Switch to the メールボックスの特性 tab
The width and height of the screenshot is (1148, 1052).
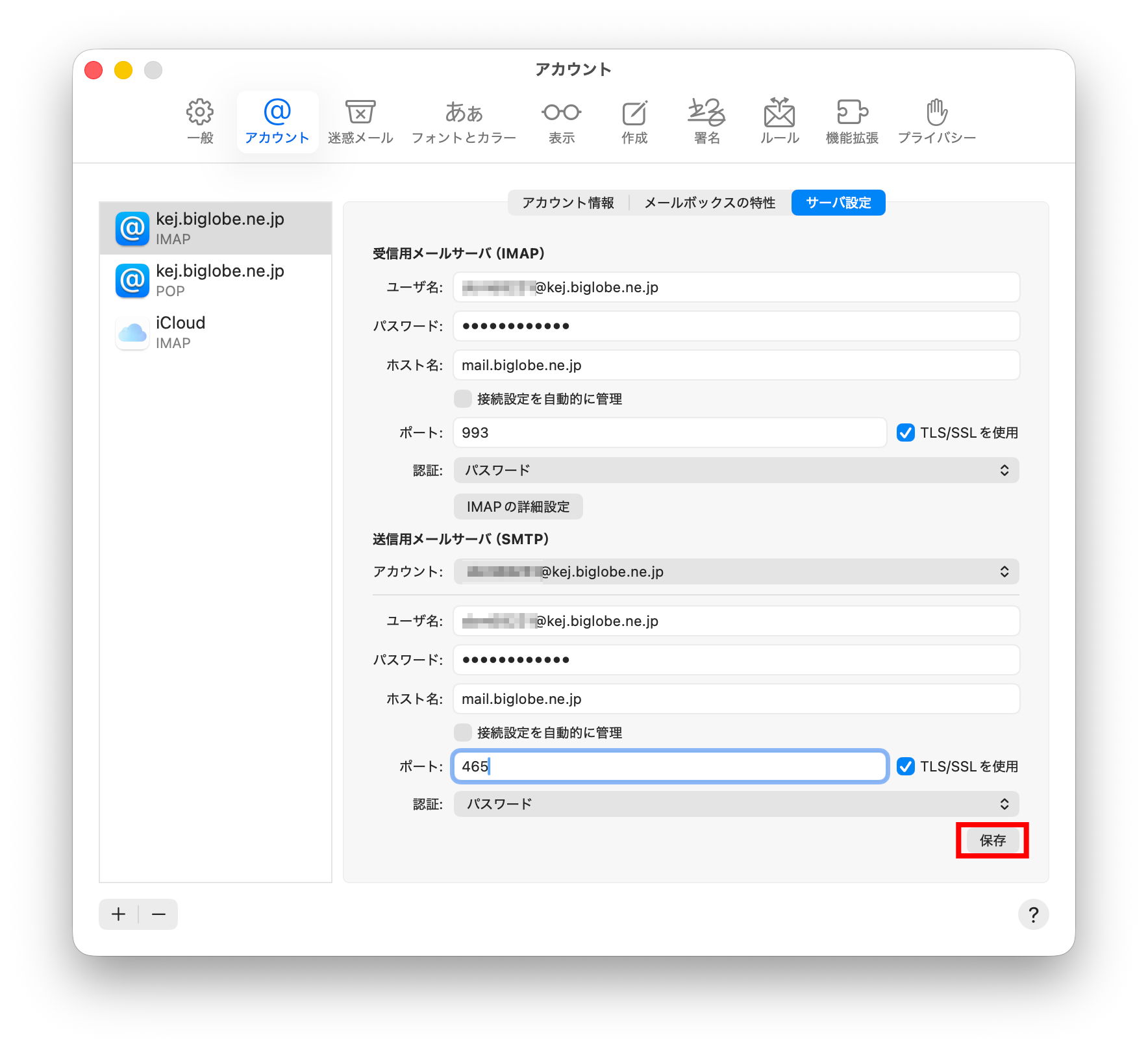coord(710,203)
